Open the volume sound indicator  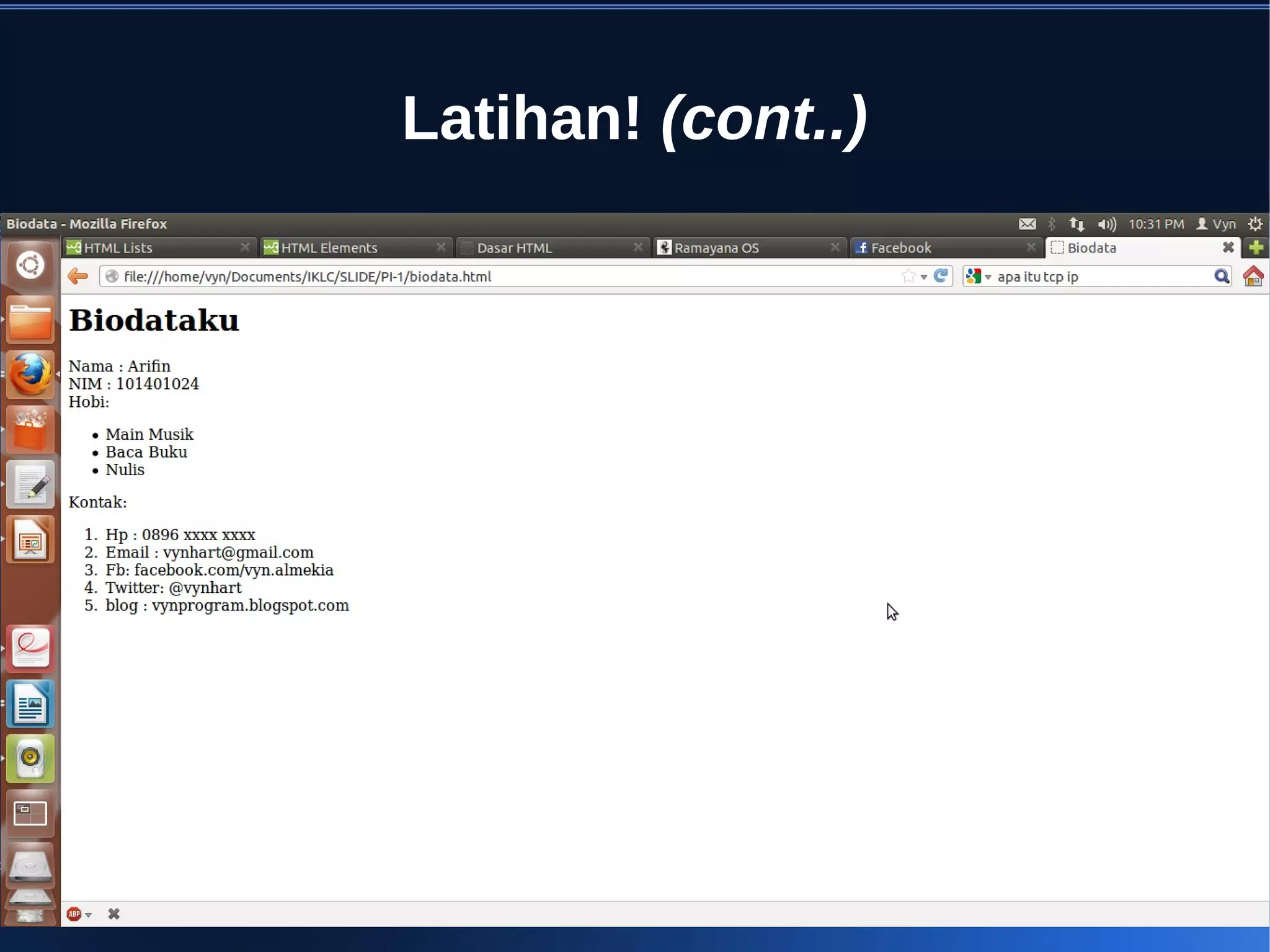1106,224
